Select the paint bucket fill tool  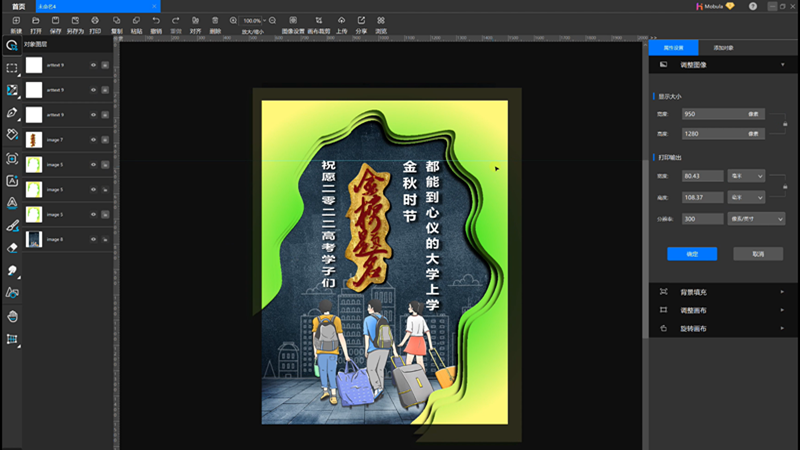12,135
